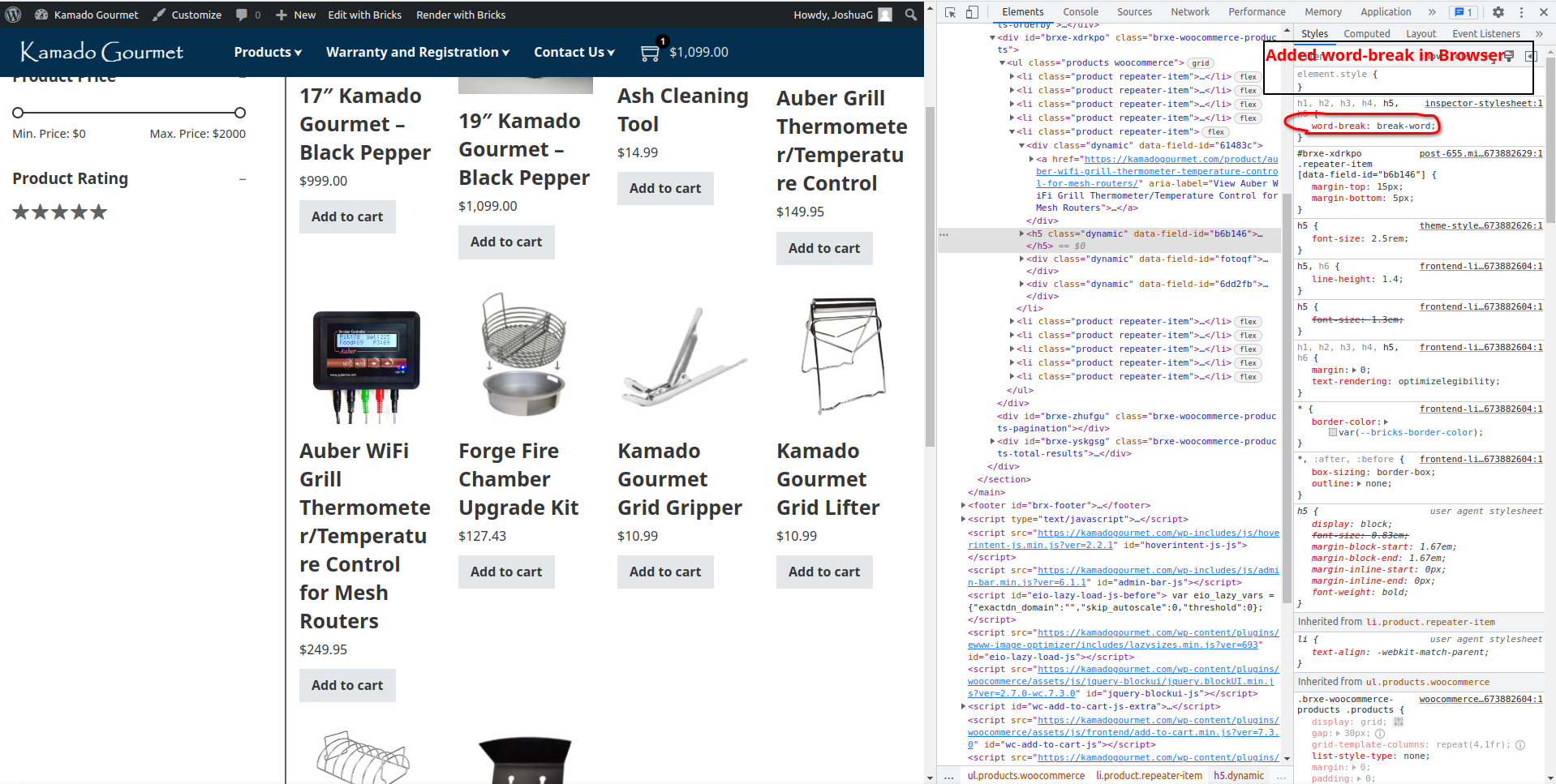Open the shopping cart icon
The image size is (1556, 784).
click(x=650, y=53)
